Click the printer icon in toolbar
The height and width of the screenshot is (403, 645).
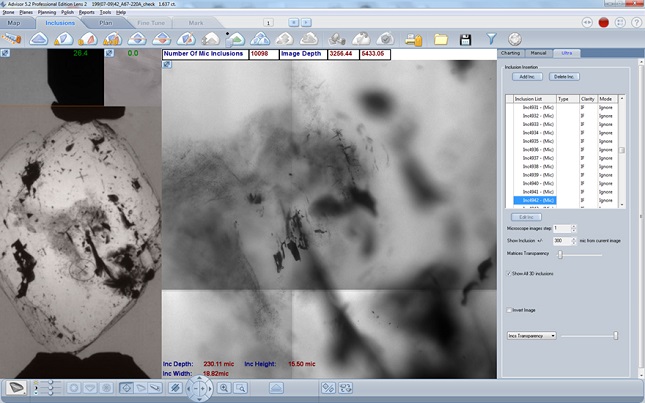[413, 39]
